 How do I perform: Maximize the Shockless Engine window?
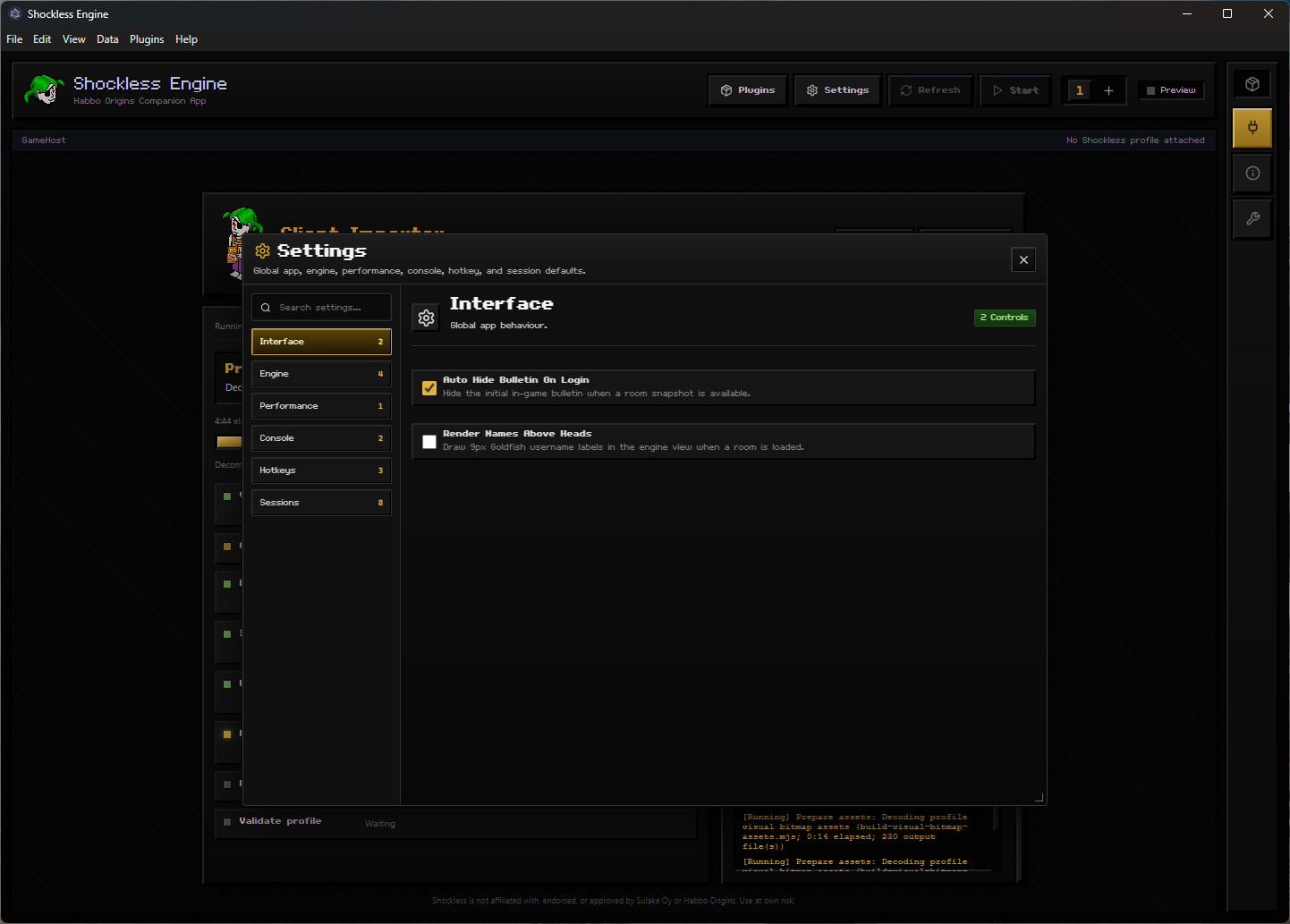click(1227, 13)
